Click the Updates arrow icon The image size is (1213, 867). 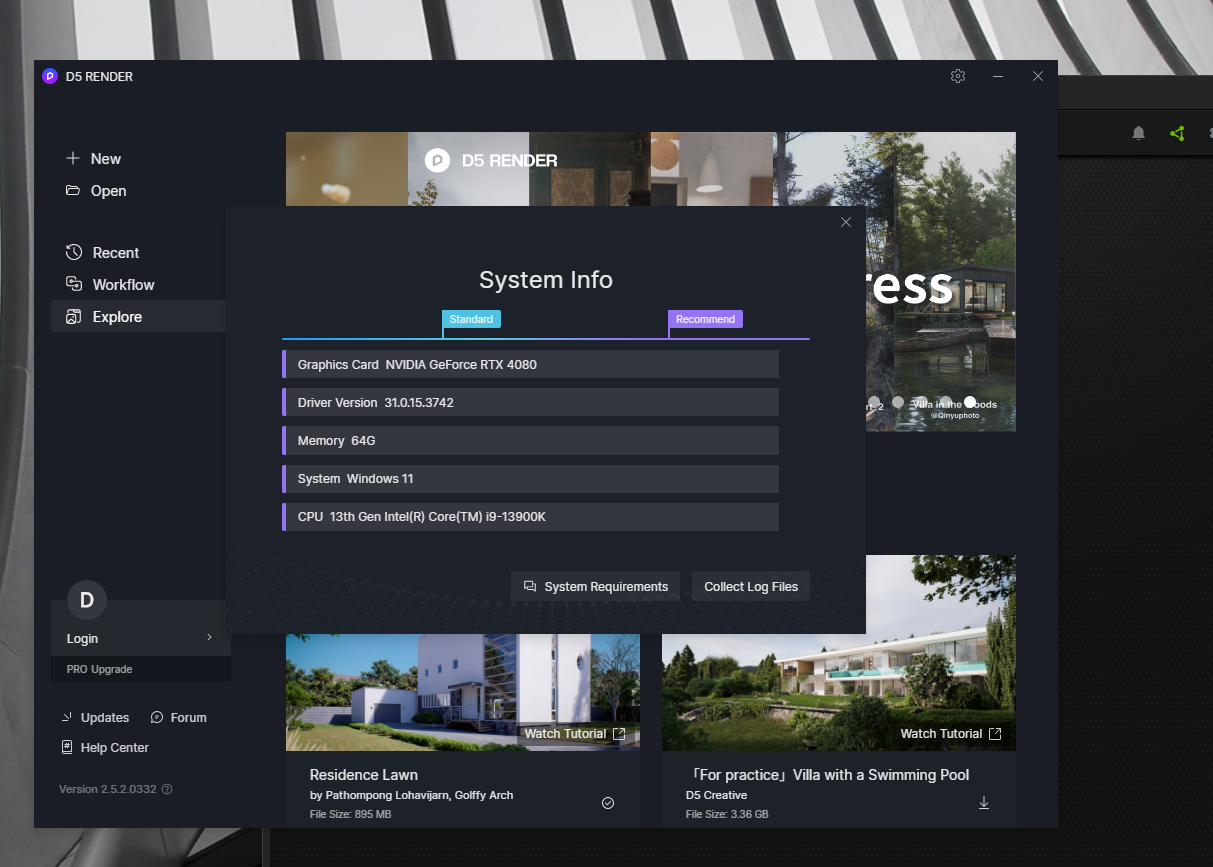pos(67,717)
